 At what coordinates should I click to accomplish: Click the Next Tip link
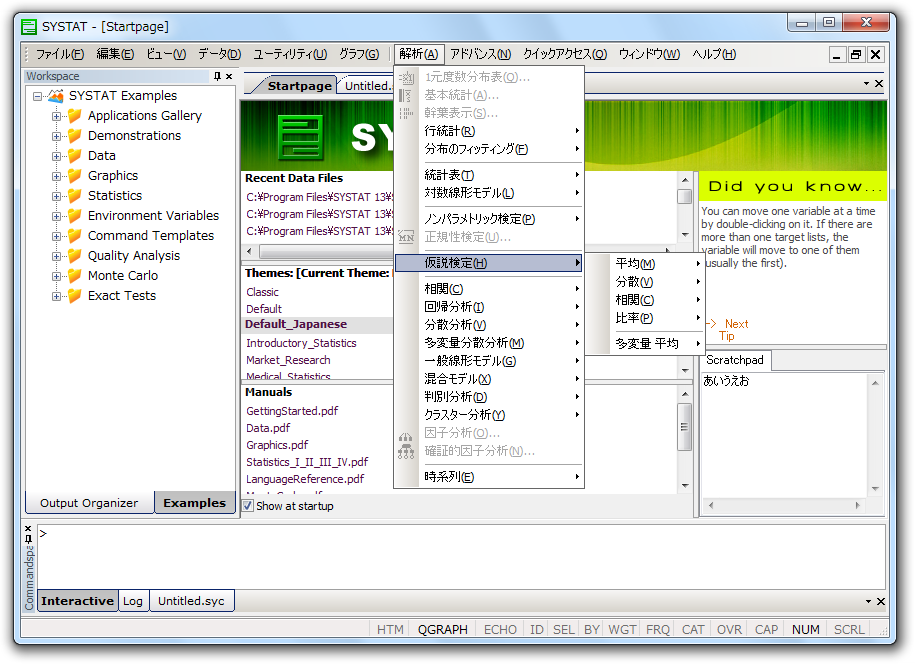(735, 330)
